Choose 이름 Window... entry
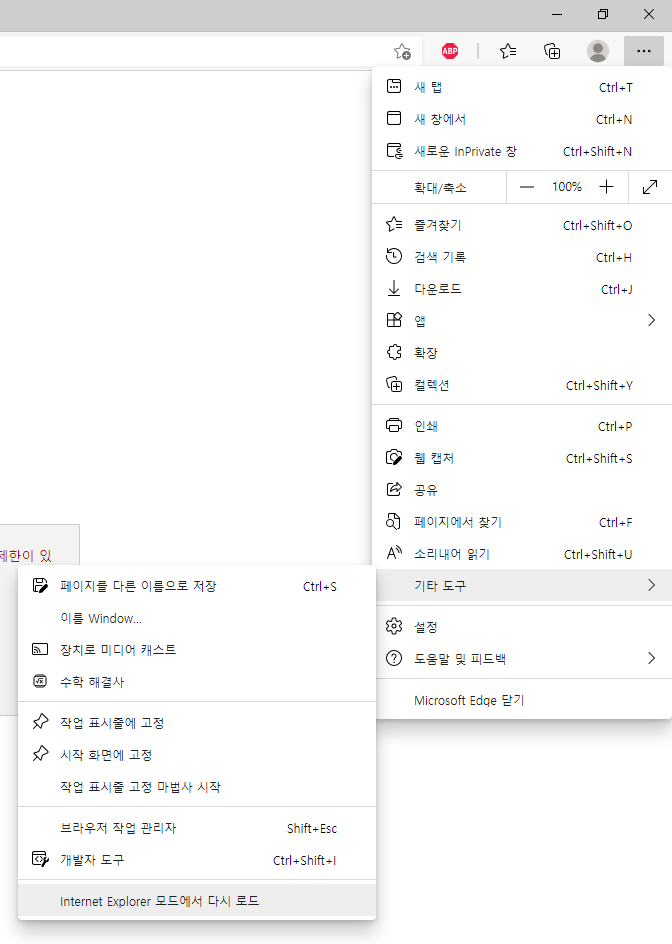672x944 pixels. click(197, 618)
